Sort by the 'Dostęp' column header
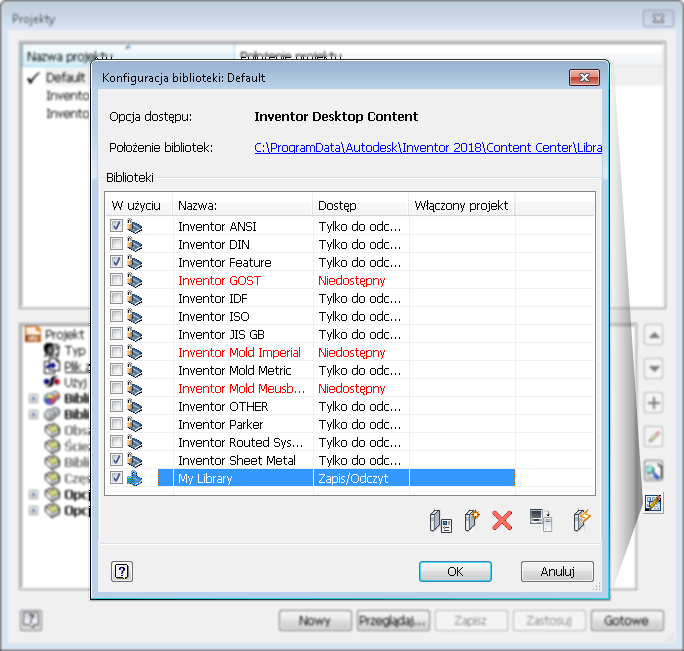684x651 pixels. click(x=360, y=205)
